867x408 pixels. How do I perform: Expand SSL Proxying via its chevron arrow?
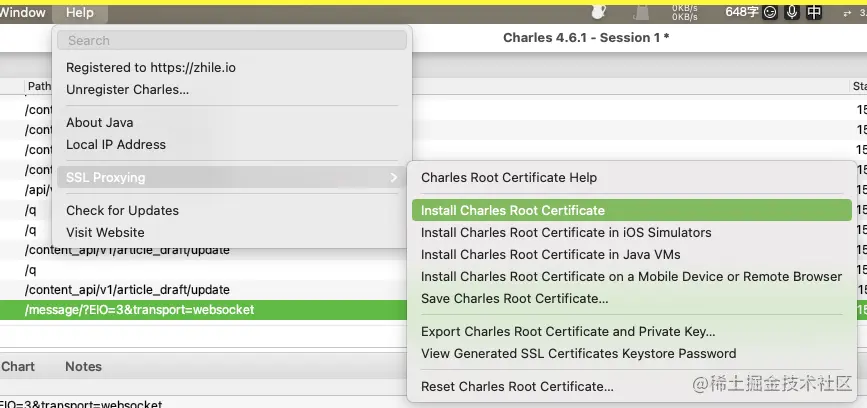pyautogui.click(x=394, y=177)
